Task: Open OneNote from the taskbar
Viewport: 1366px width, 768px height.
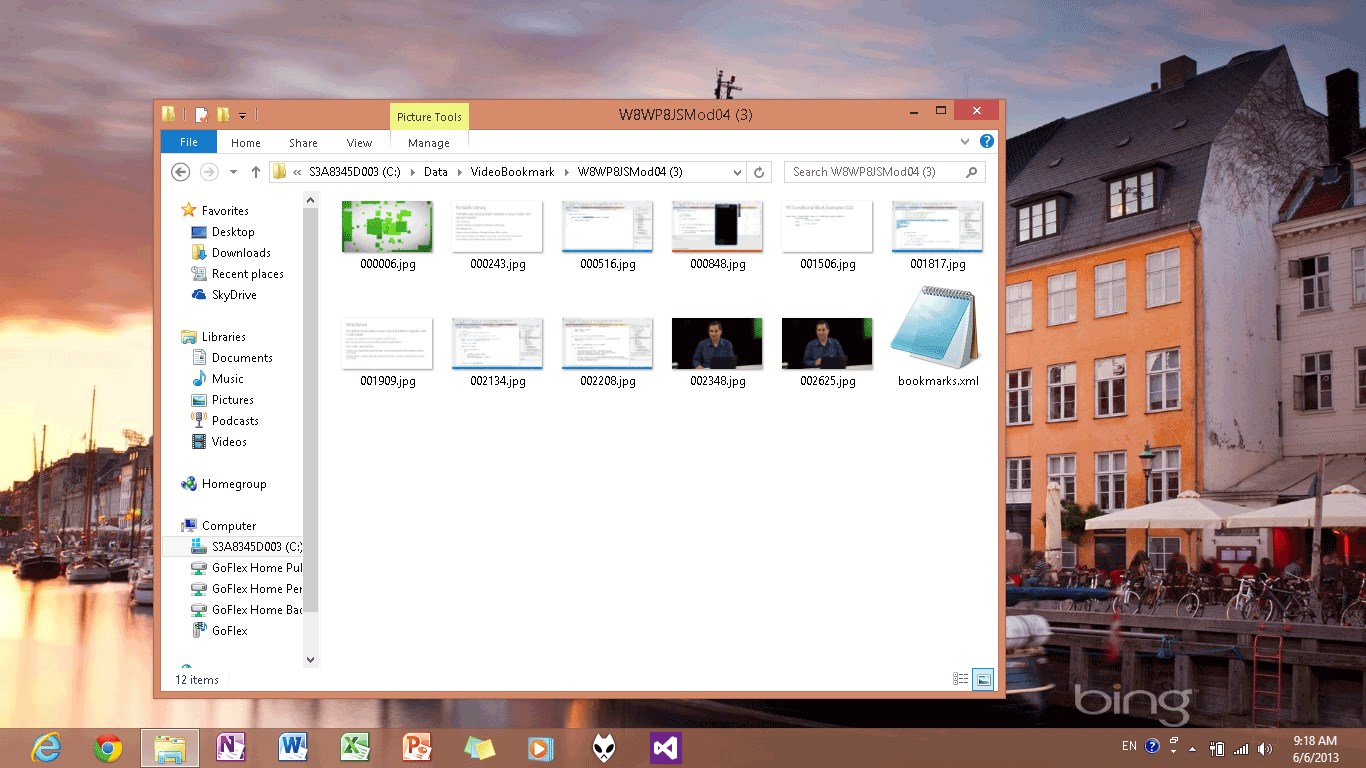Action: pyautogui.click(x=231, y=748)
